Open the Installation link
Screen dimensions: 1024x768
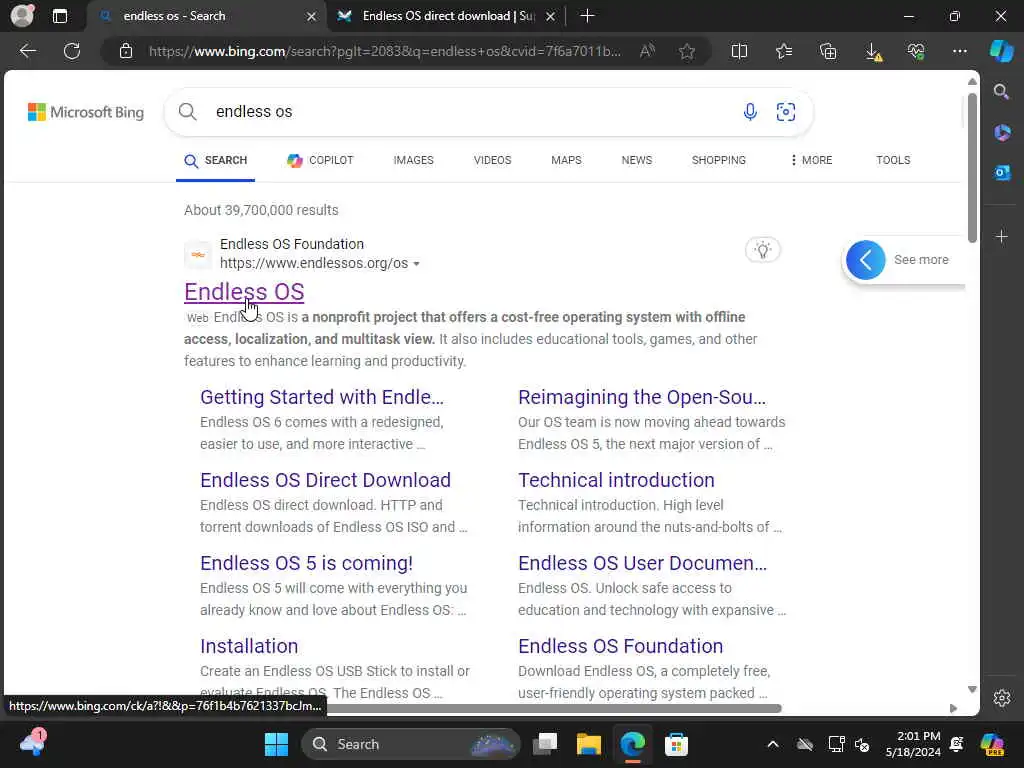[249, 646]
